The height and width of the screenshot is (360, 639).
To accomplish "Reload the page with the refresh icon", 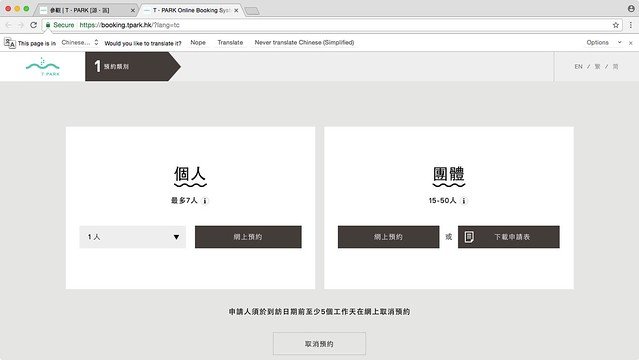I will click(33, 25).
